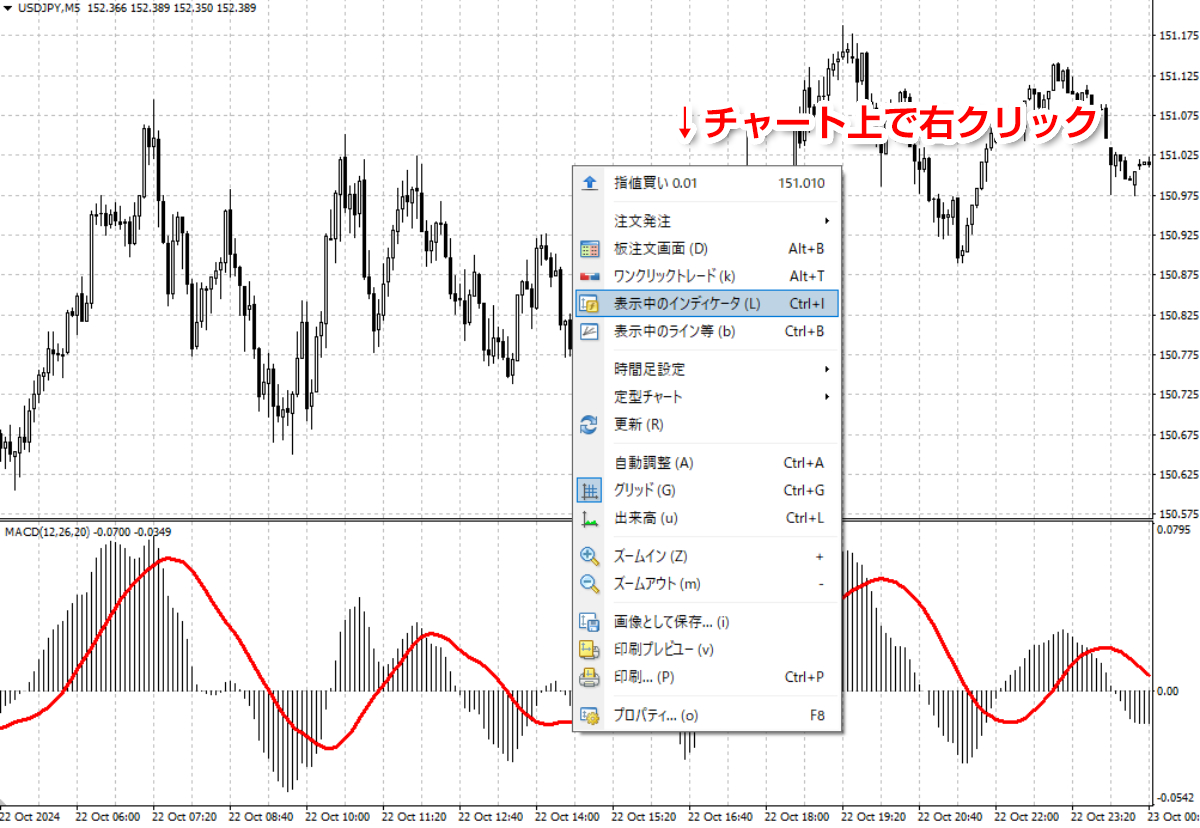The image size is (1200, 828).
Task: Enable ワンクリックトレード one-click trading
Action: 670,275
